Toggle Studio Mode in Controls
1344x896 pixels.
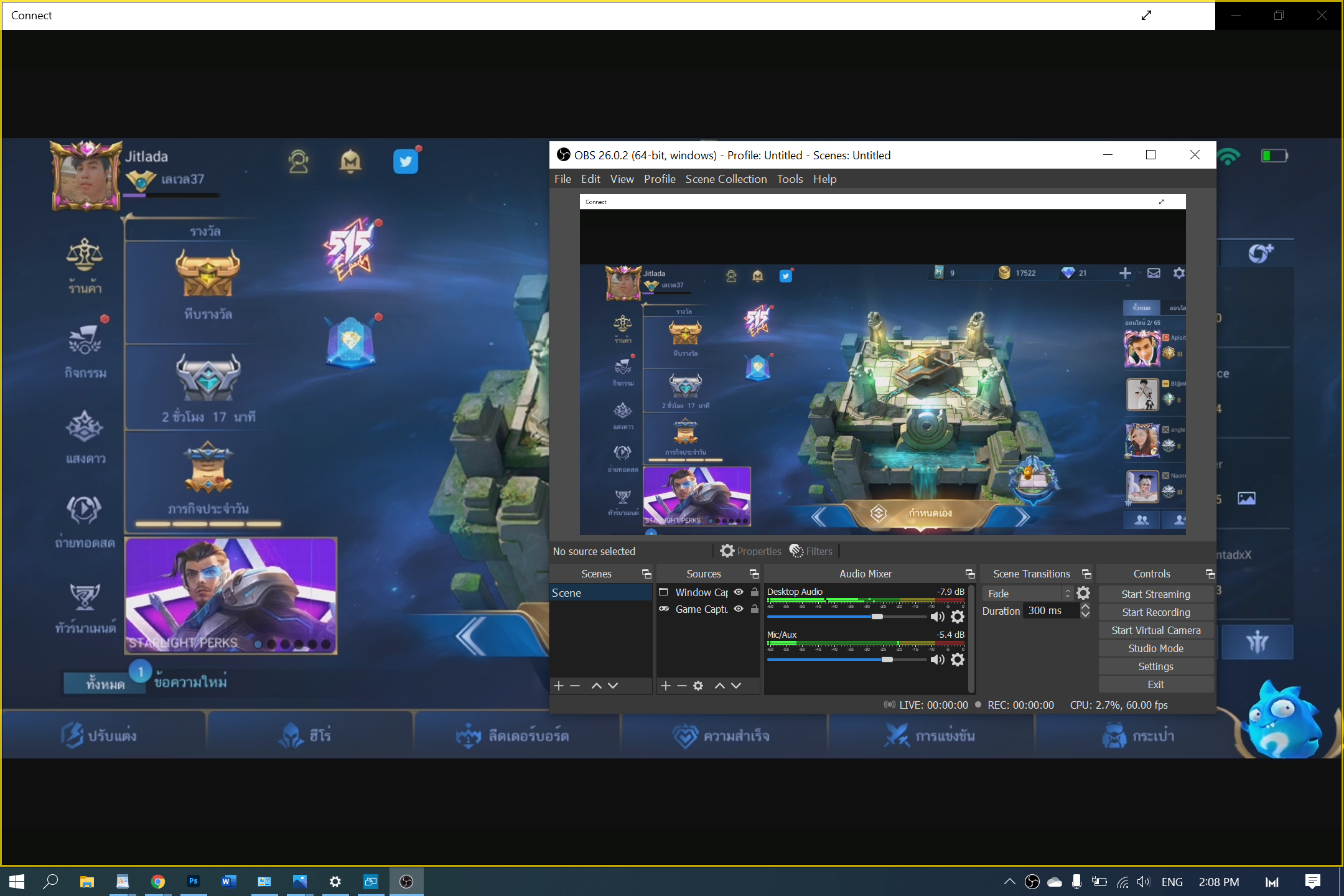(1155, 648)
